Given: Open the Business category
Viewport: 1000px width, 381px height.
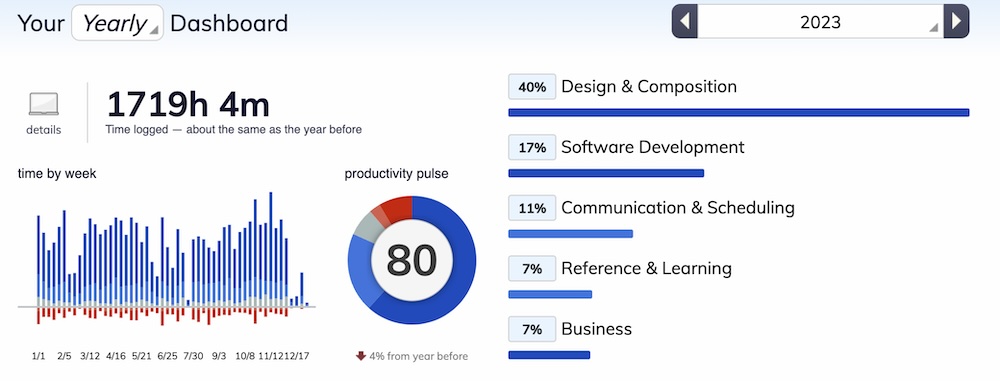Looking at the screenshot, I should pos(596,329).
